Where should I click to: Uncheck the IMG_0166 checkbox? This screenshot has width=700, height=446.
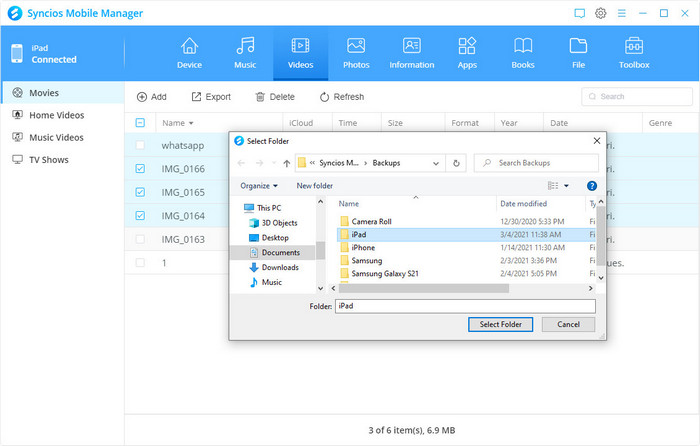pyautogui.click(x=140, y=169)
